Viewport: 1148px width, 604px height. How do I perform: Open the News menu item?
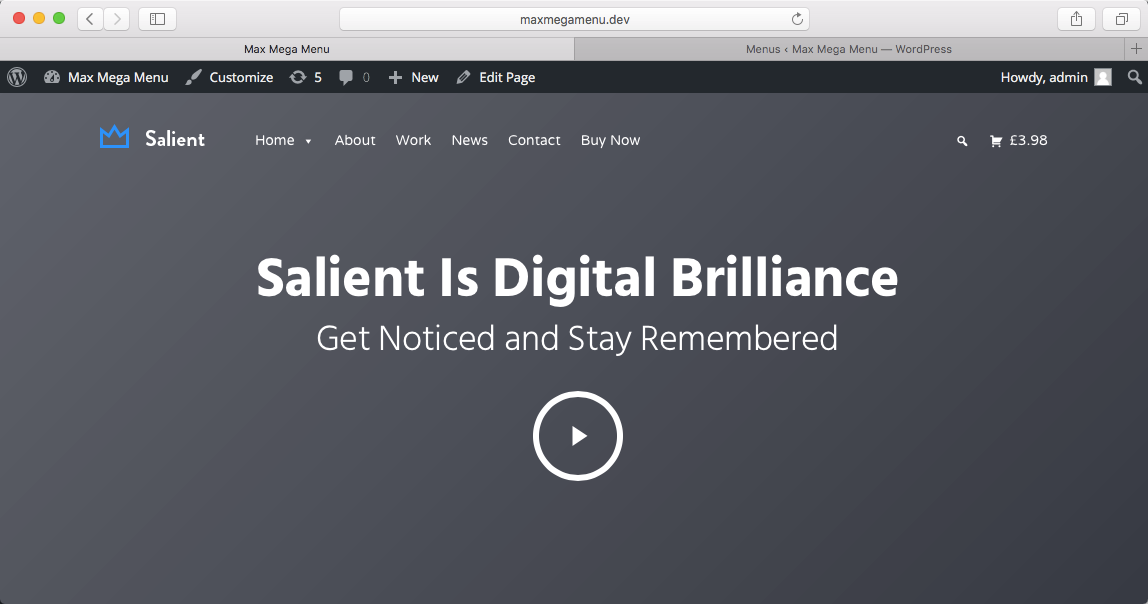point(469,140)
